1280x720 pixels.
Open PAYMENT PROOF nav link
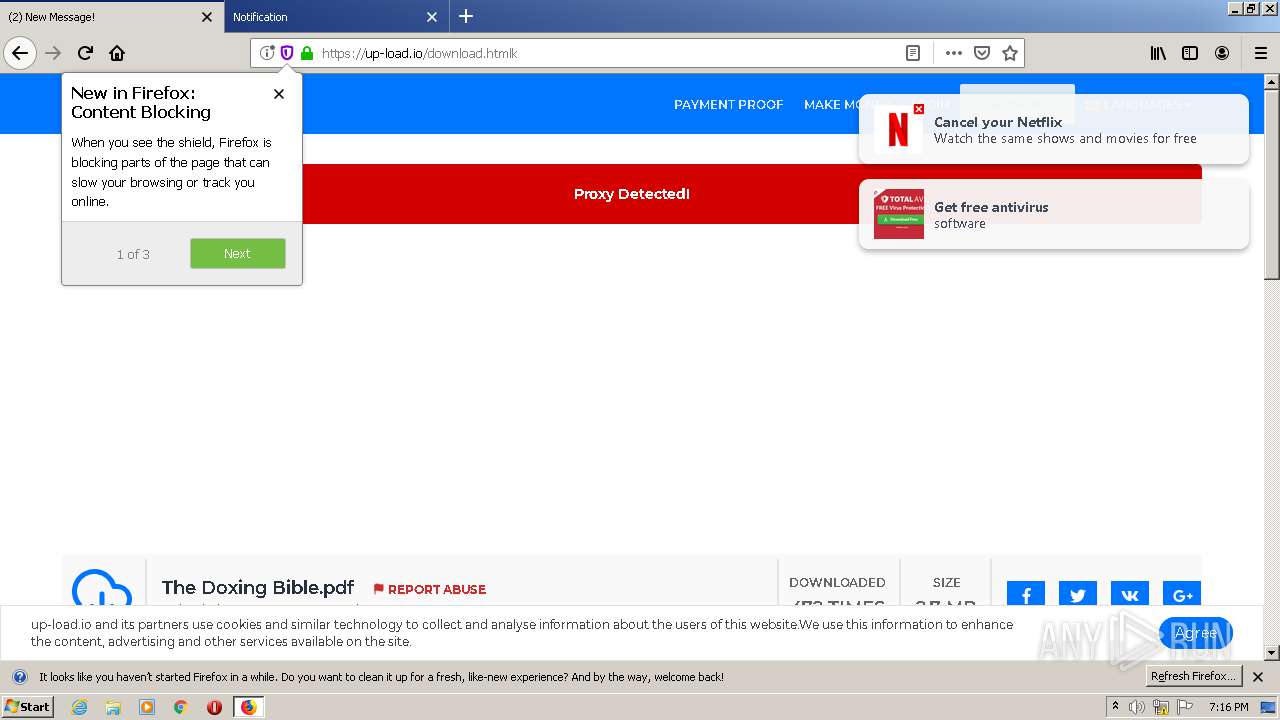tap(728, 105)
